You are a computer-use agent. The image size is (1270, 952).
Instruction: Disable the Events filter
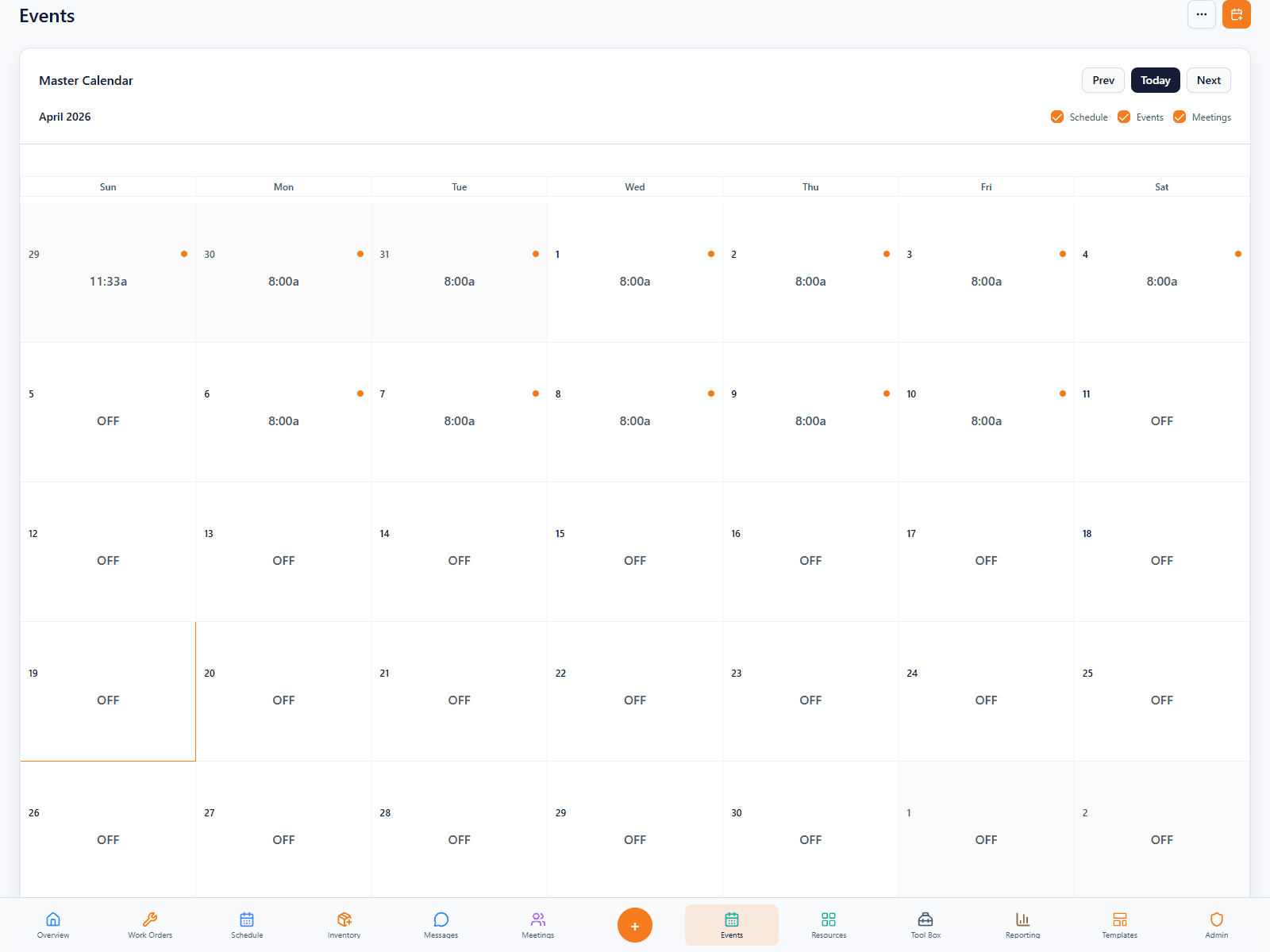1124,117
